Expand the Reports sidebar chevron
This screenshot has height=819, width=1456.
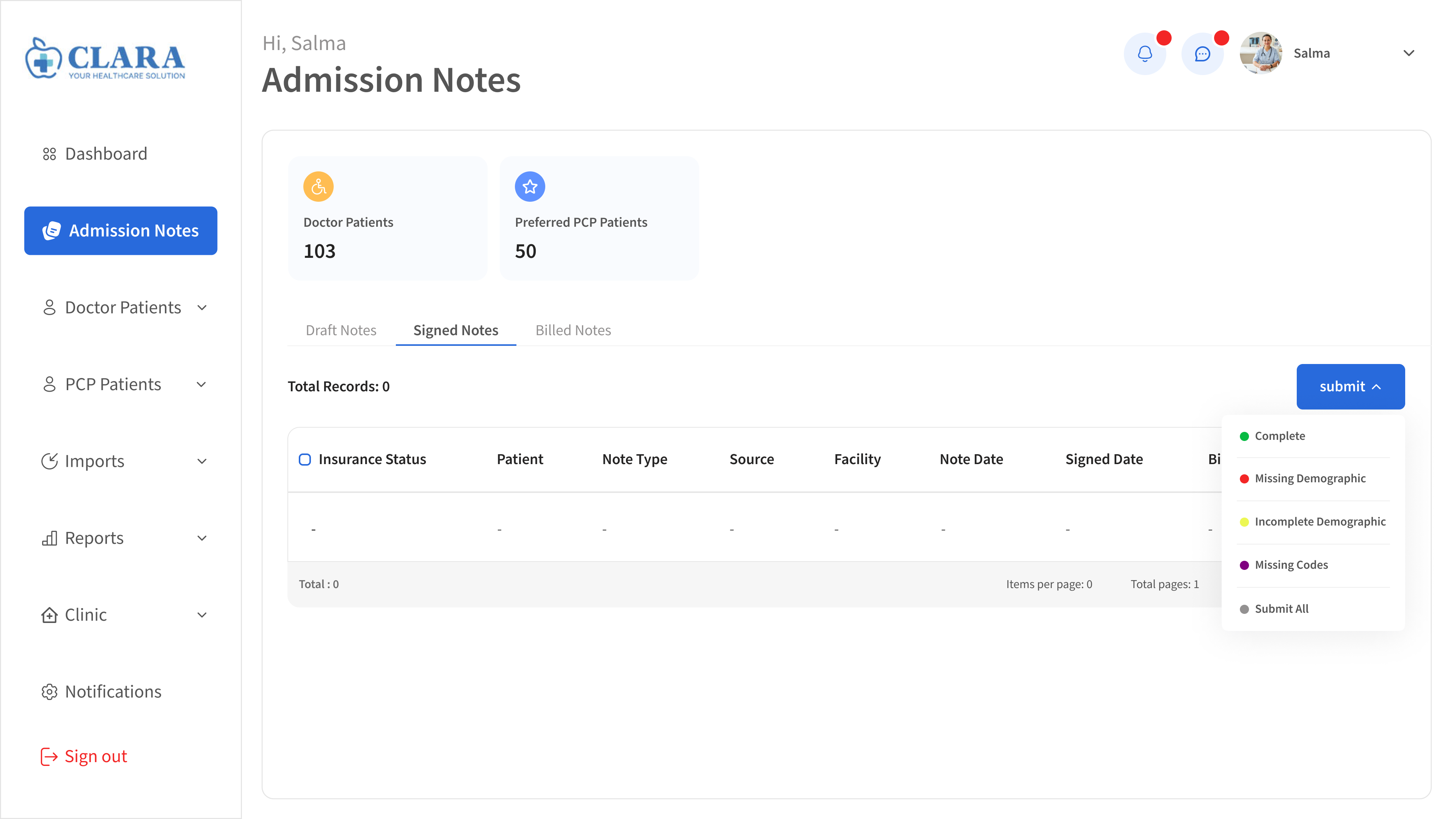[202, 539]
